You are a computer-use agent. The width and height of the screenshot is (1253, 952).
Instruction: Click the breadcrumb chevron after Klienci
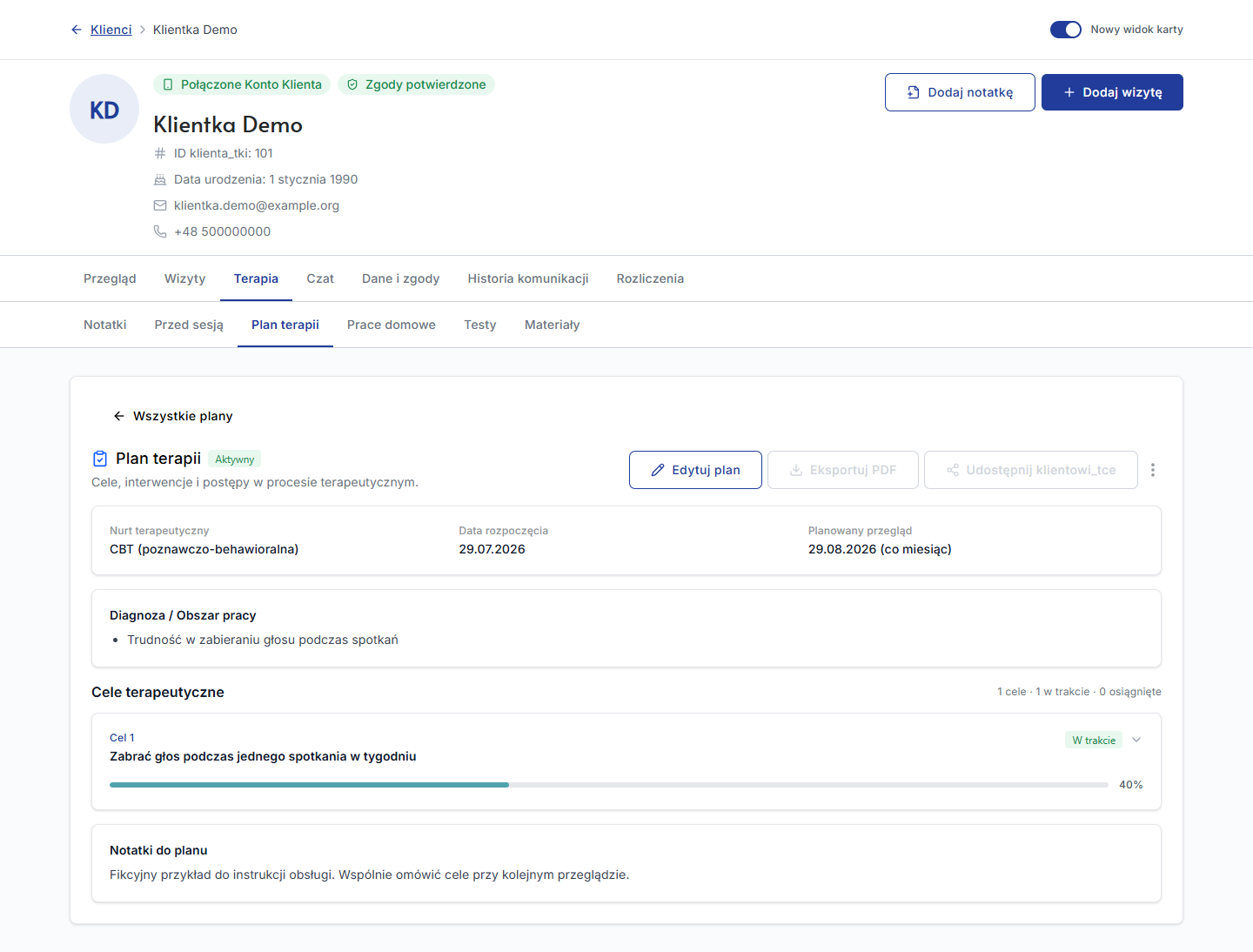pos(143,30)
